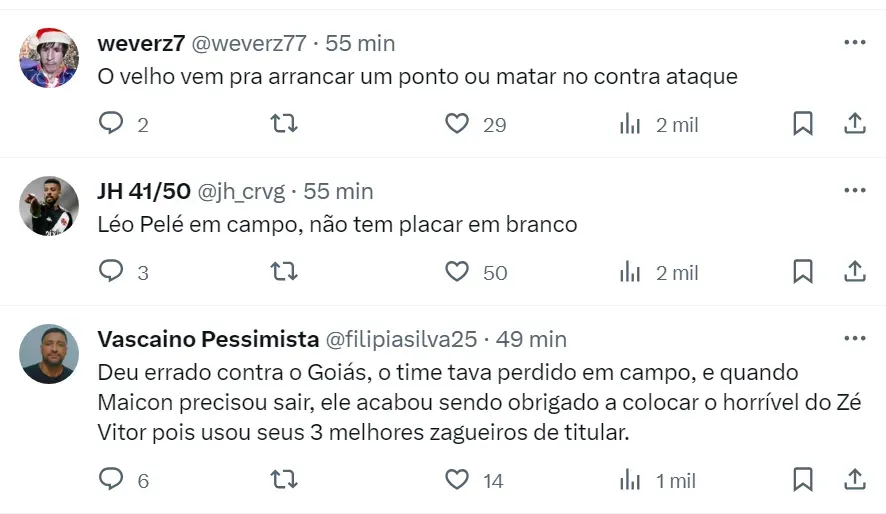
Task: Reply to the Léo Pelé tweet
Action: tap(111, 272)
